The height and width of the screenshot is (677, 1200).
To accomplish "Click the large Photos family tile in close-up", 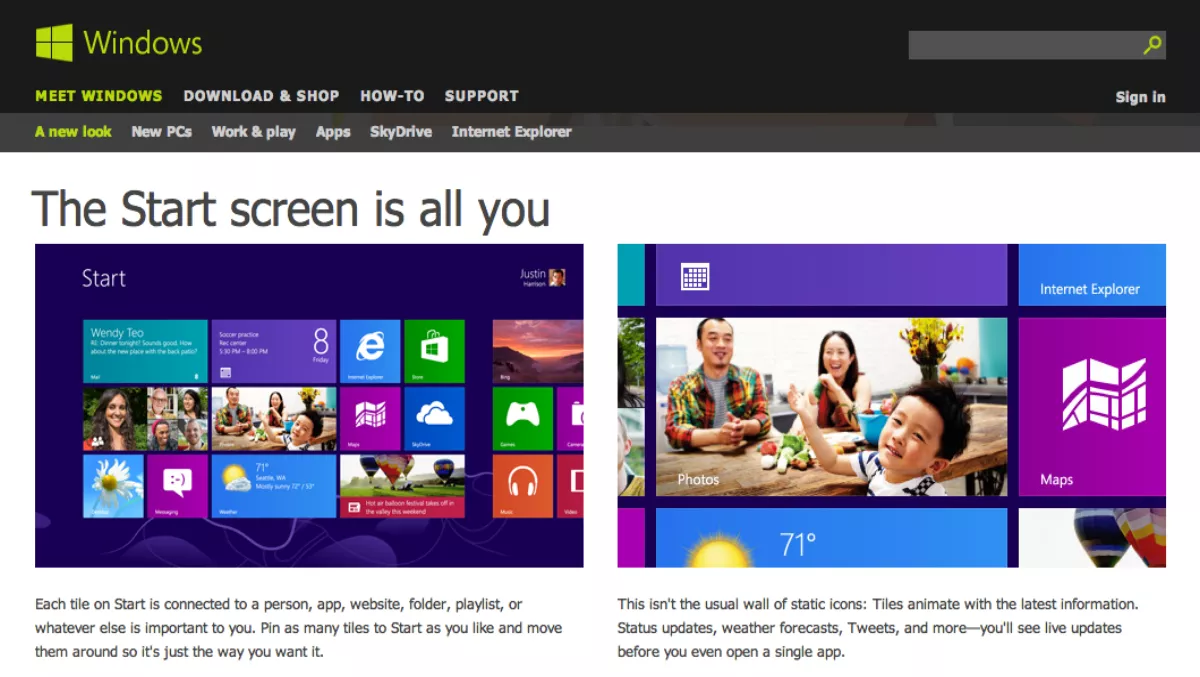I will [831, 407].
